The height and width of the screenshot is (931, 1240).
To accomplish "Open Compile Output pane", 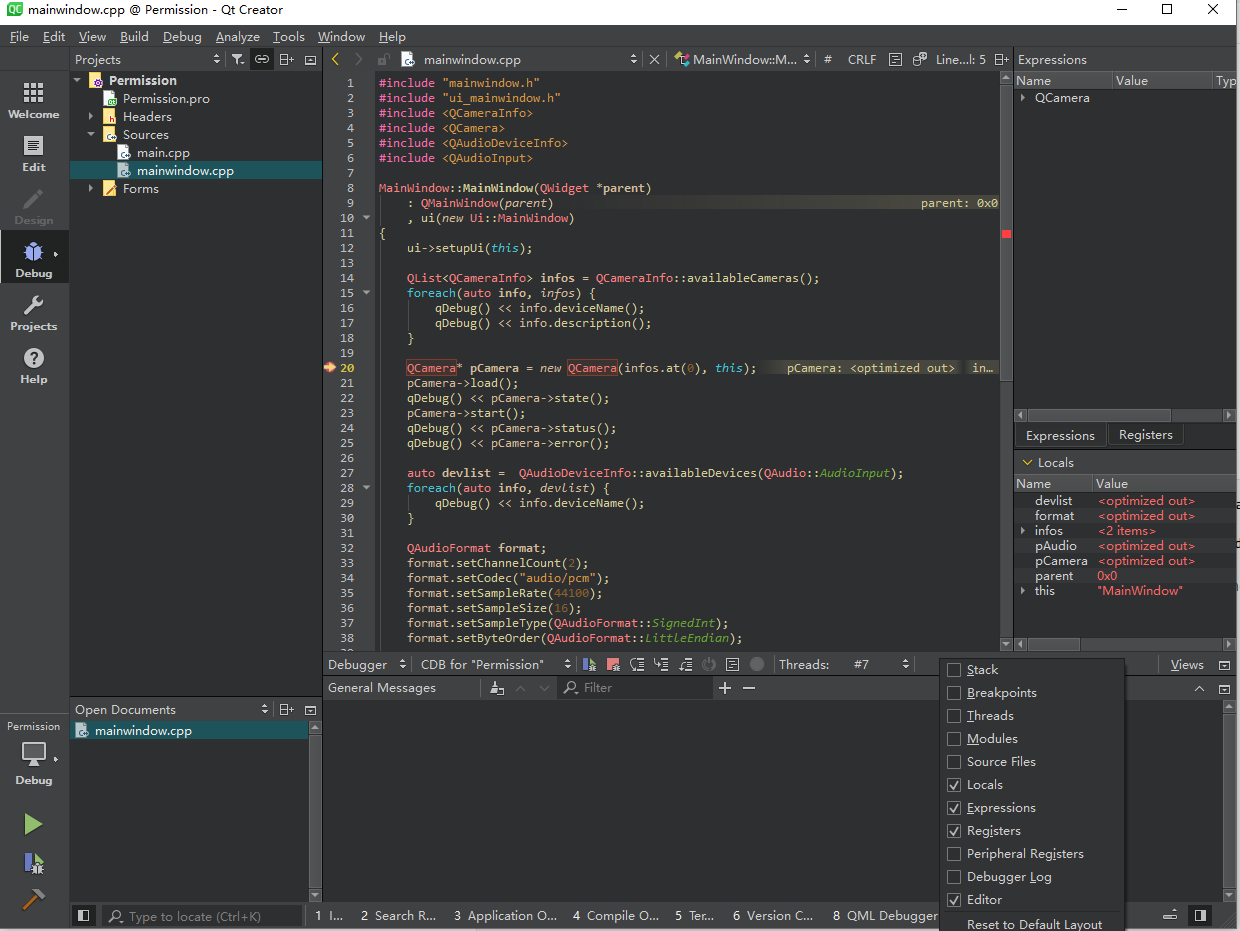I will click(x=616, y=915).
